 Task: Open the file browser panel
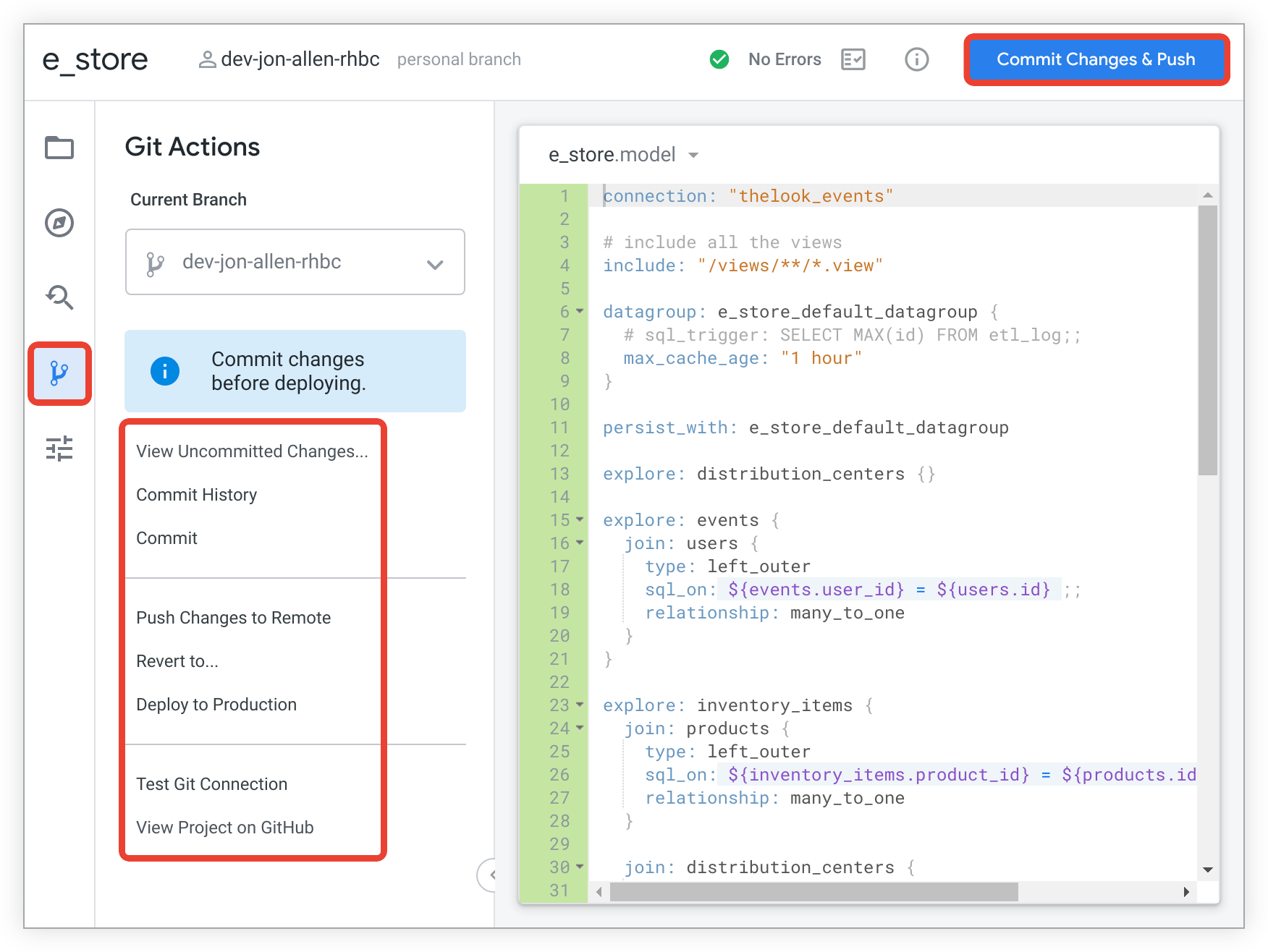[59, 148]
